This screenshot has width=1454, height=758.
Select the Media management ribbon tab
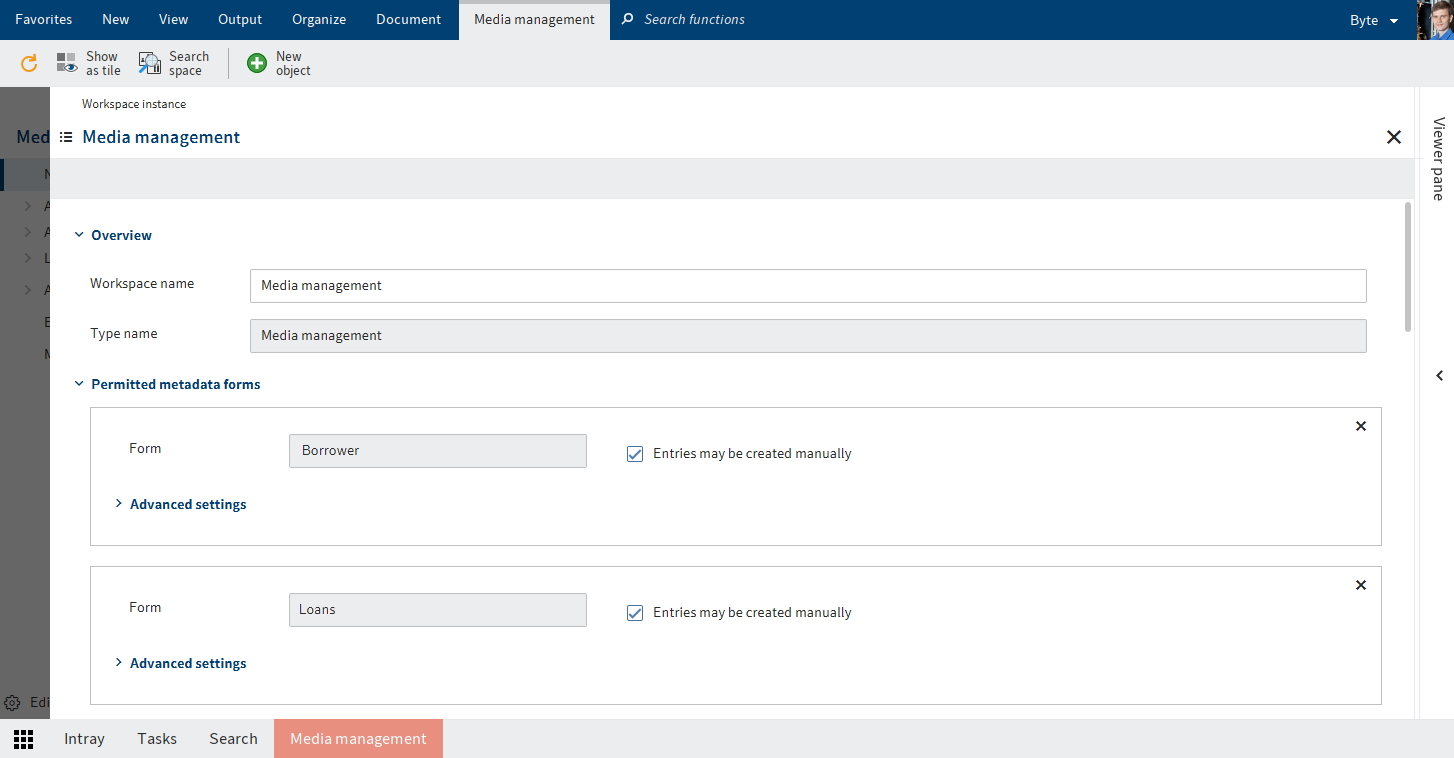534,20
